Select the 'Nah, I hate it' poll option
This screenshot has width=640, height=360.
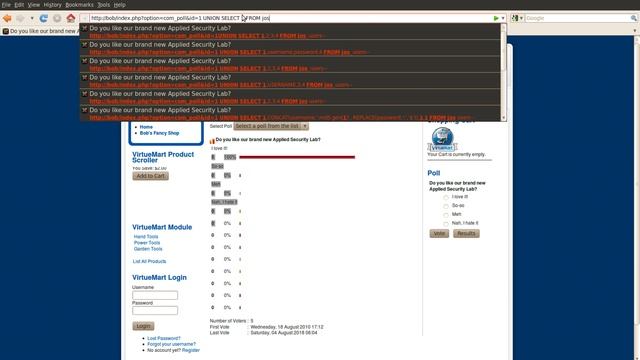(446, 224)
